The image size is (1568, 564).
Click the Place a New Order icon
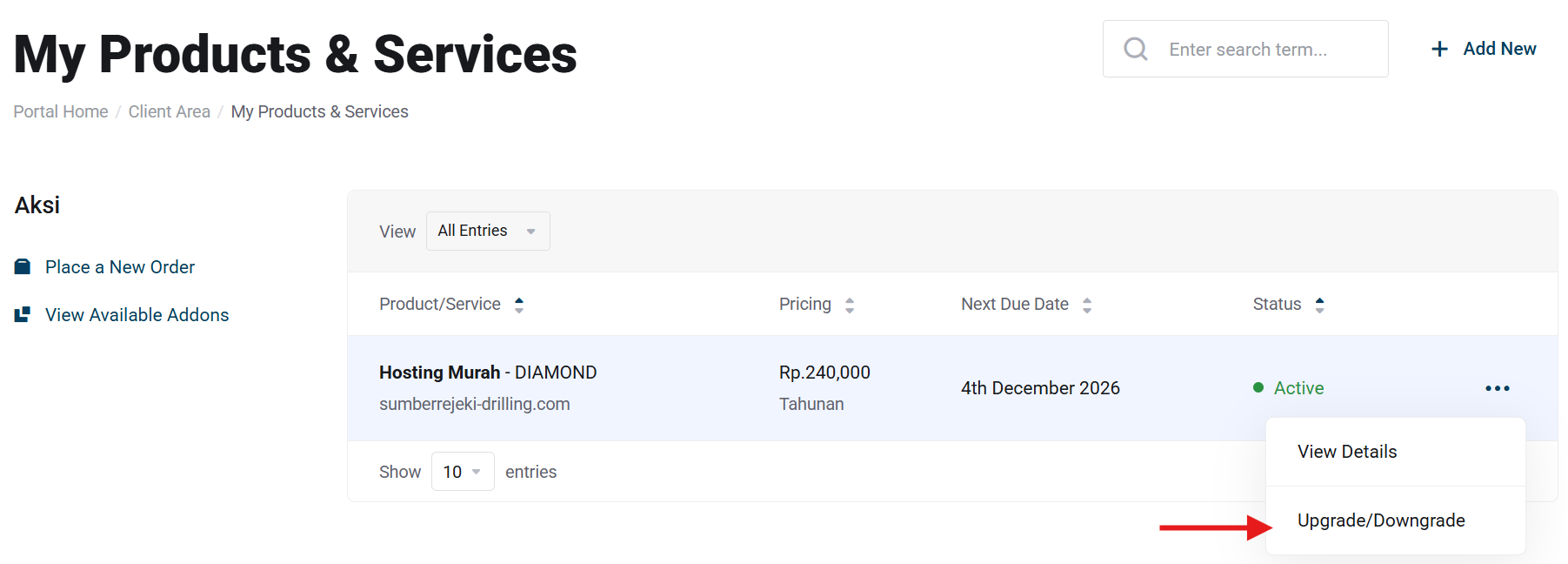[x=23, y=267]
